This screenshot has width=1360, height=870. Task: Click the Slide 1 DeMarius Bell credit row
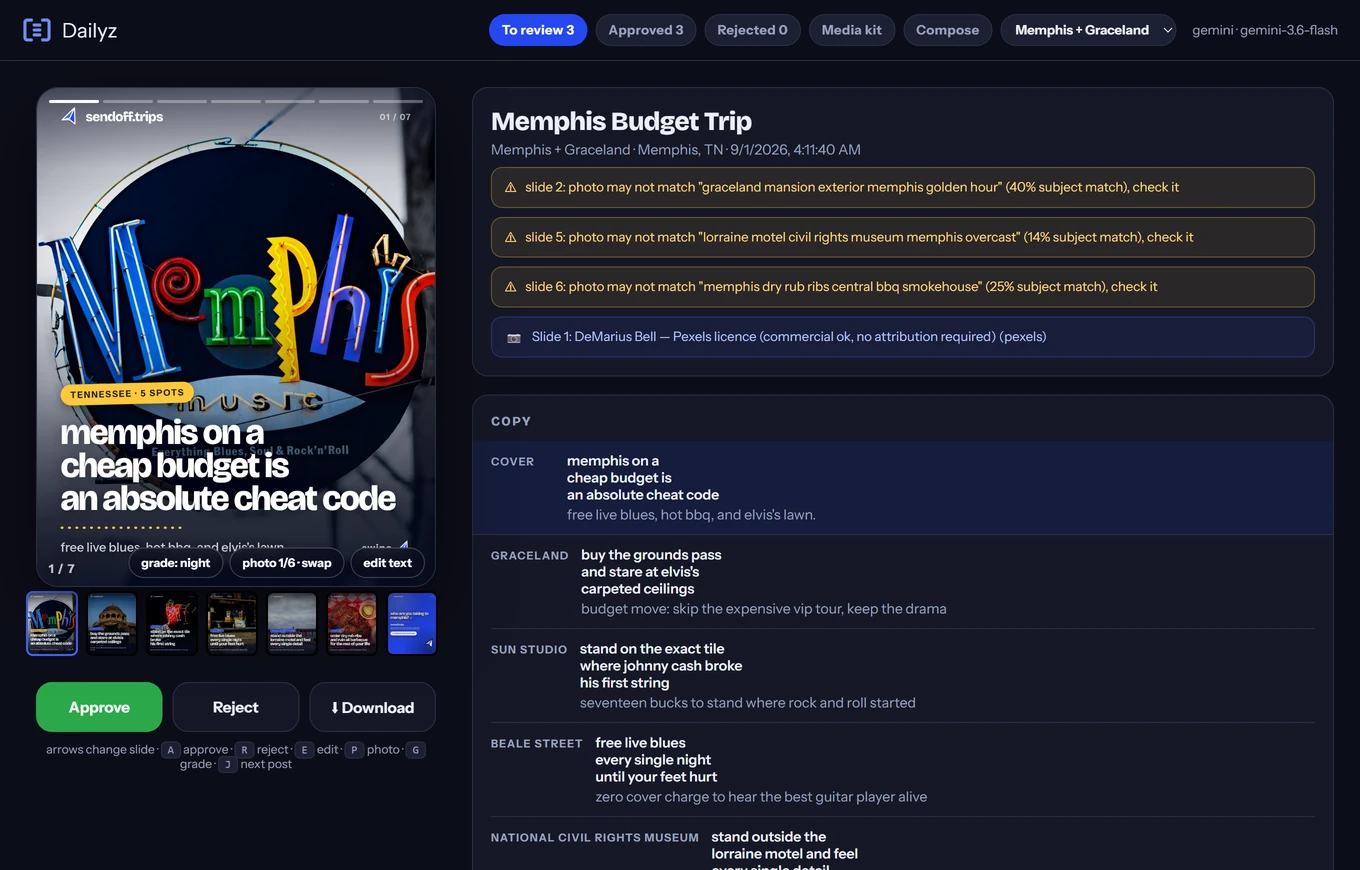(x=902, y=337)
